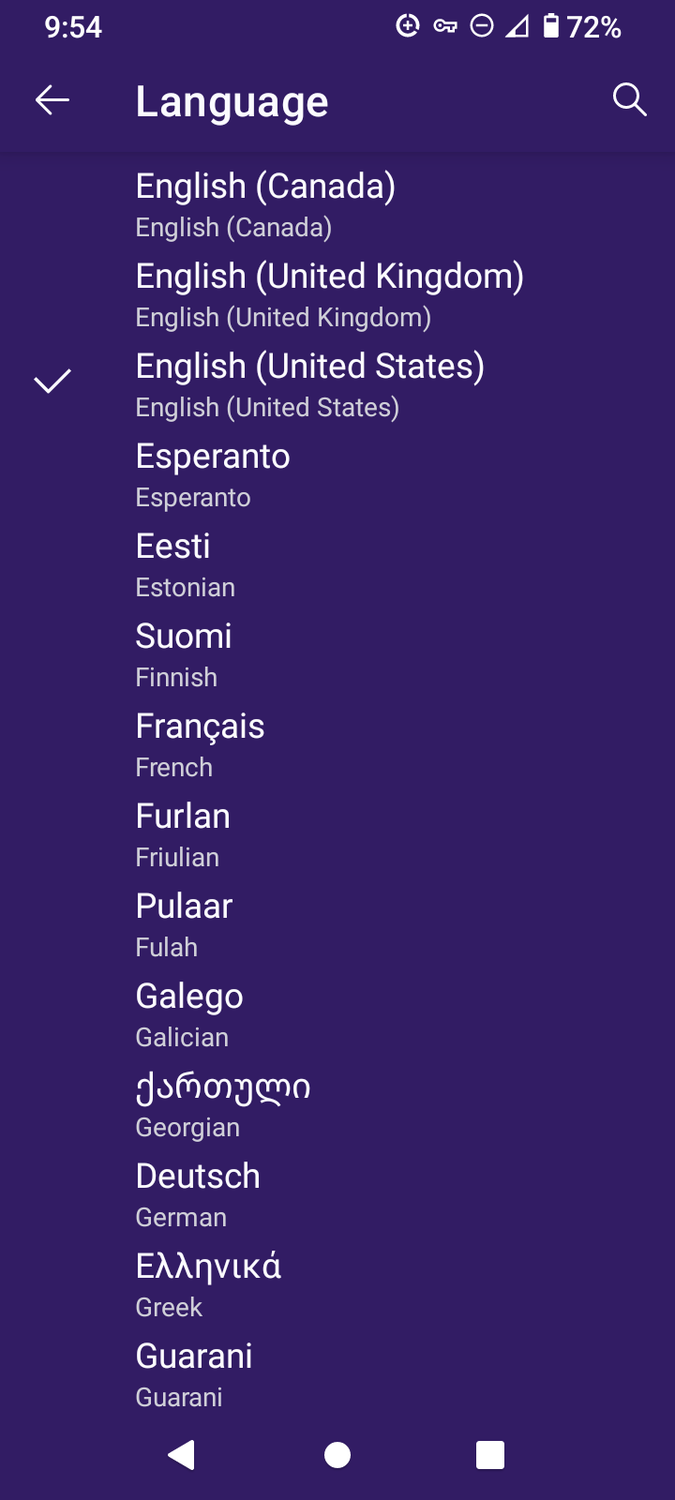Screen dimensions: 675x1500
Task: Select Deutsch to switch to German
Action: pos(197,1176)
